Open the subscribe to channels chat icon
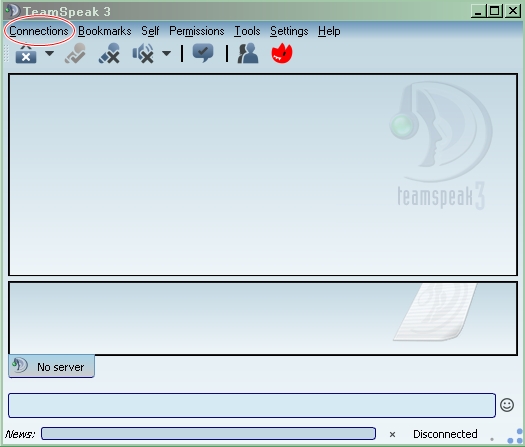525x447 pixels. click(x=203, y=53)
